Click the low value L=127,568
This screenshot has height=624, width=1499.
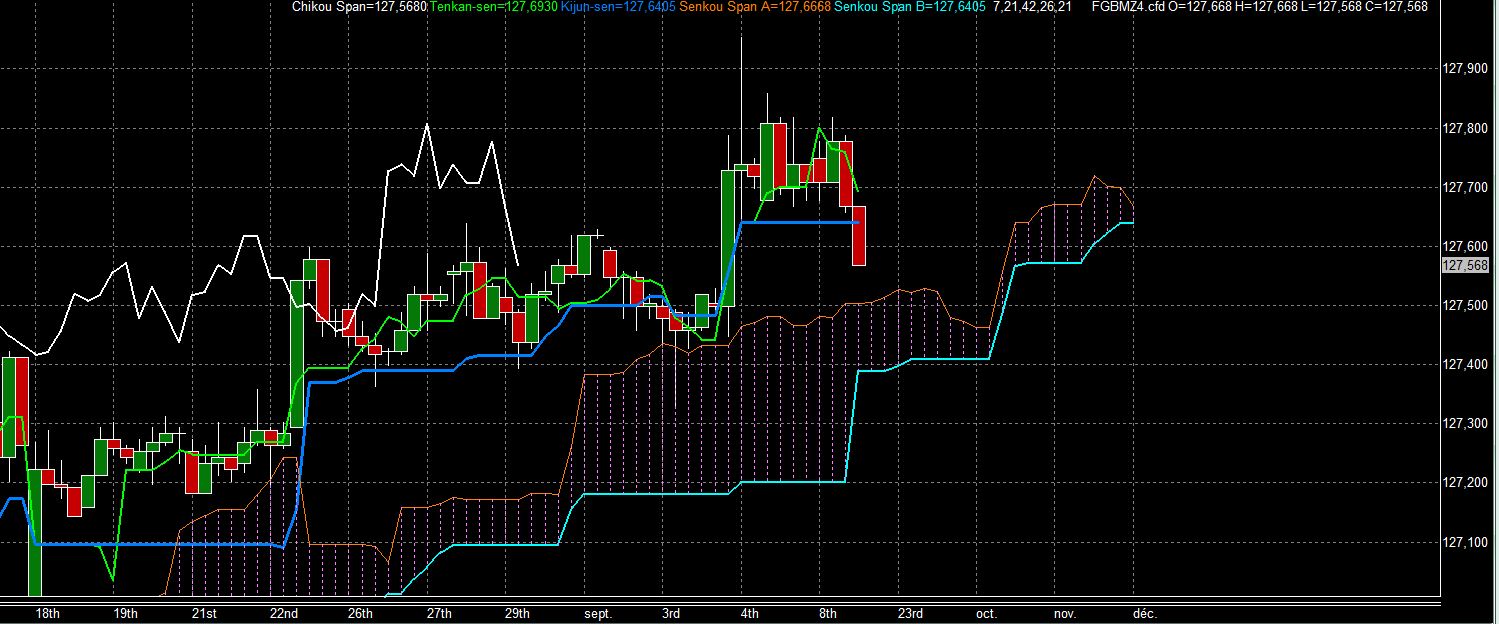tap(1330, 6)
